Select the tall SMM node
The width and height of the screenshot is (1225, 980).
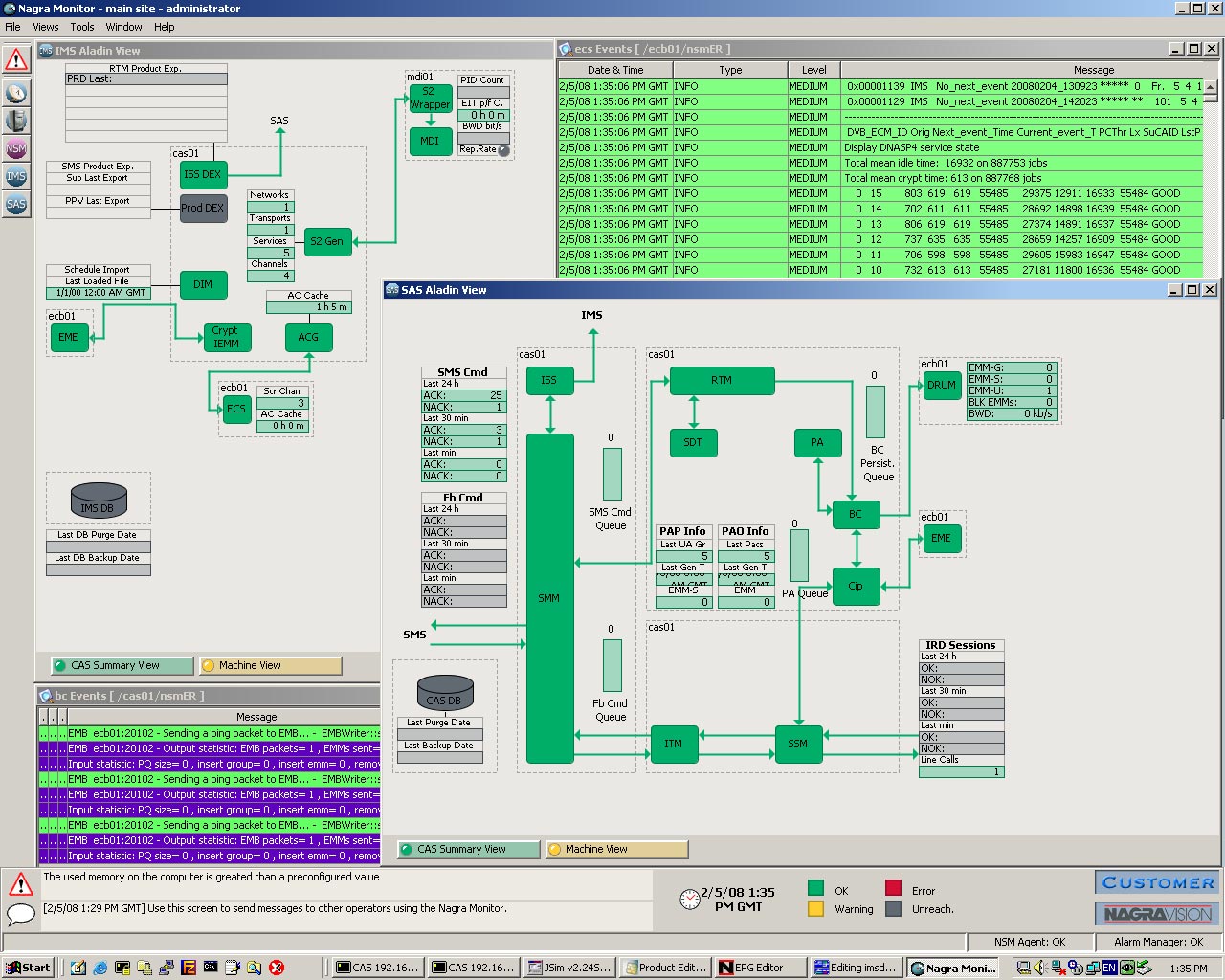tap(549, 598)
